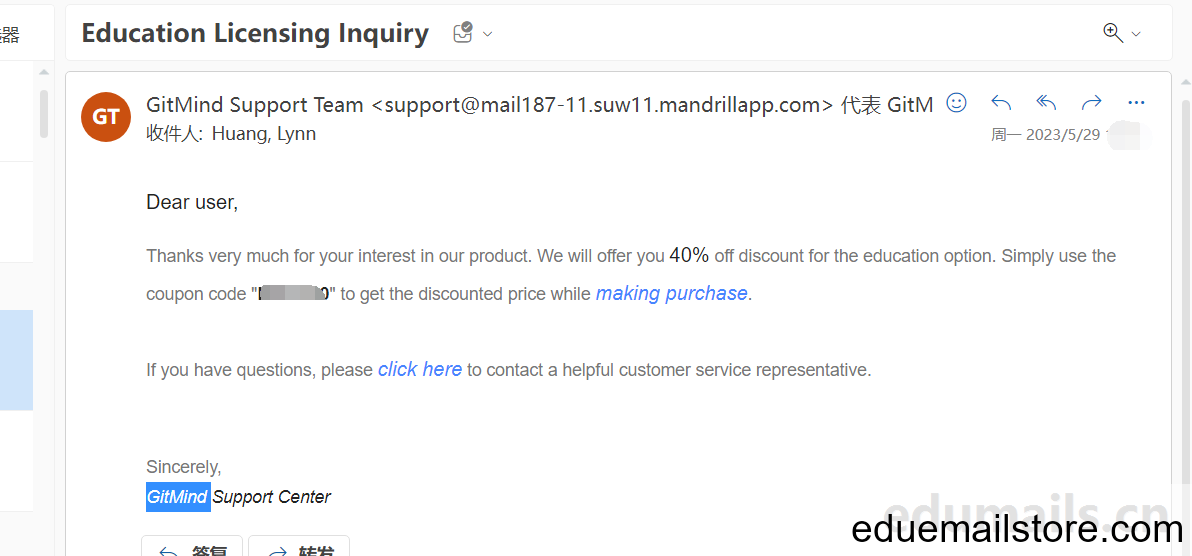Click the conversation tag icon beside the subject
This screenshot has width=1192, height=556.
point(463,33)
